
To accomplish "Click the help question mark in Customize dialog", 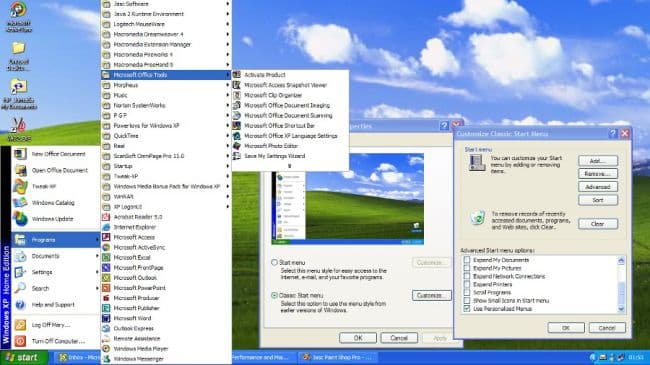I will point(613,134).
